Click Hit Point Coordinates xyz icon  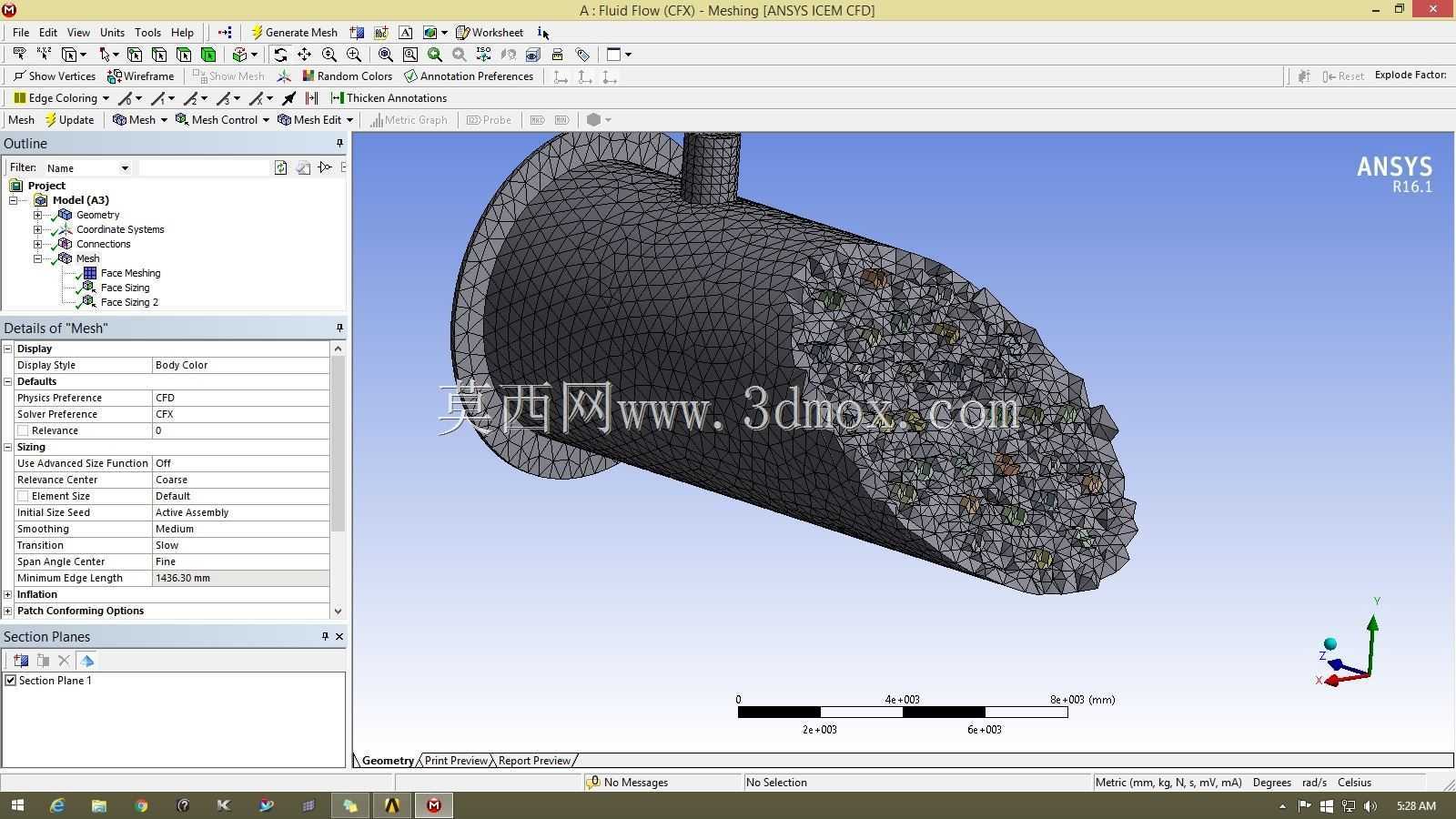tap(44, 55)
